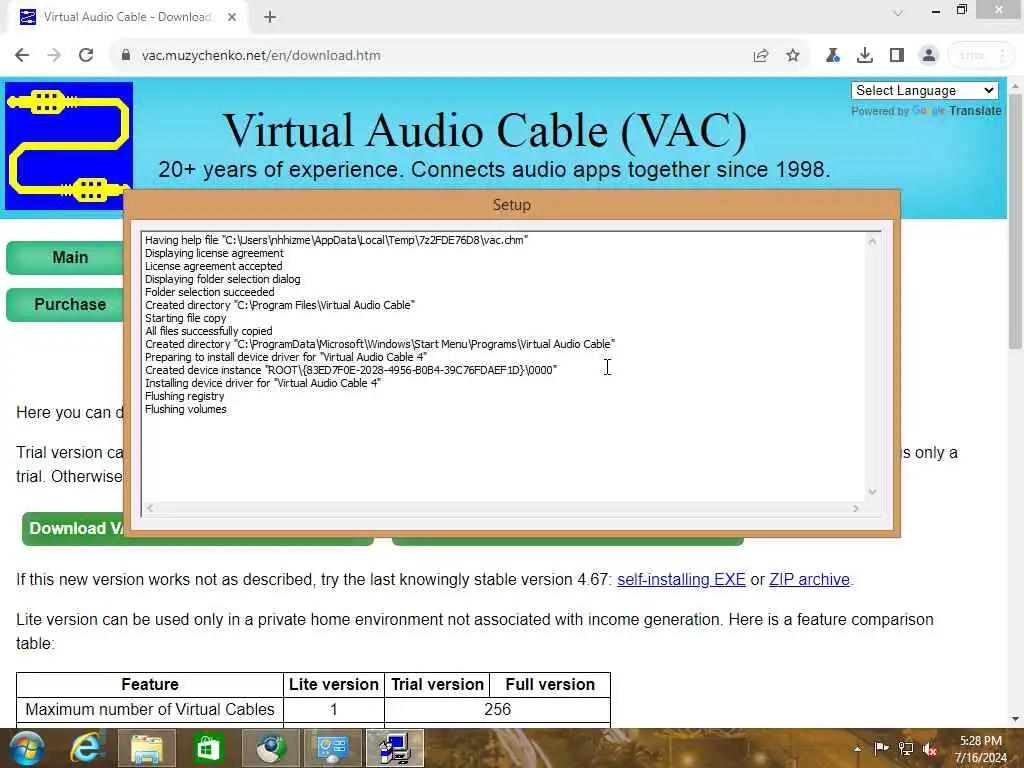Image resolution: width=1024 pixels, height=768 pixels.
Task: Click the network tray icon
Action: pos(906,748)
